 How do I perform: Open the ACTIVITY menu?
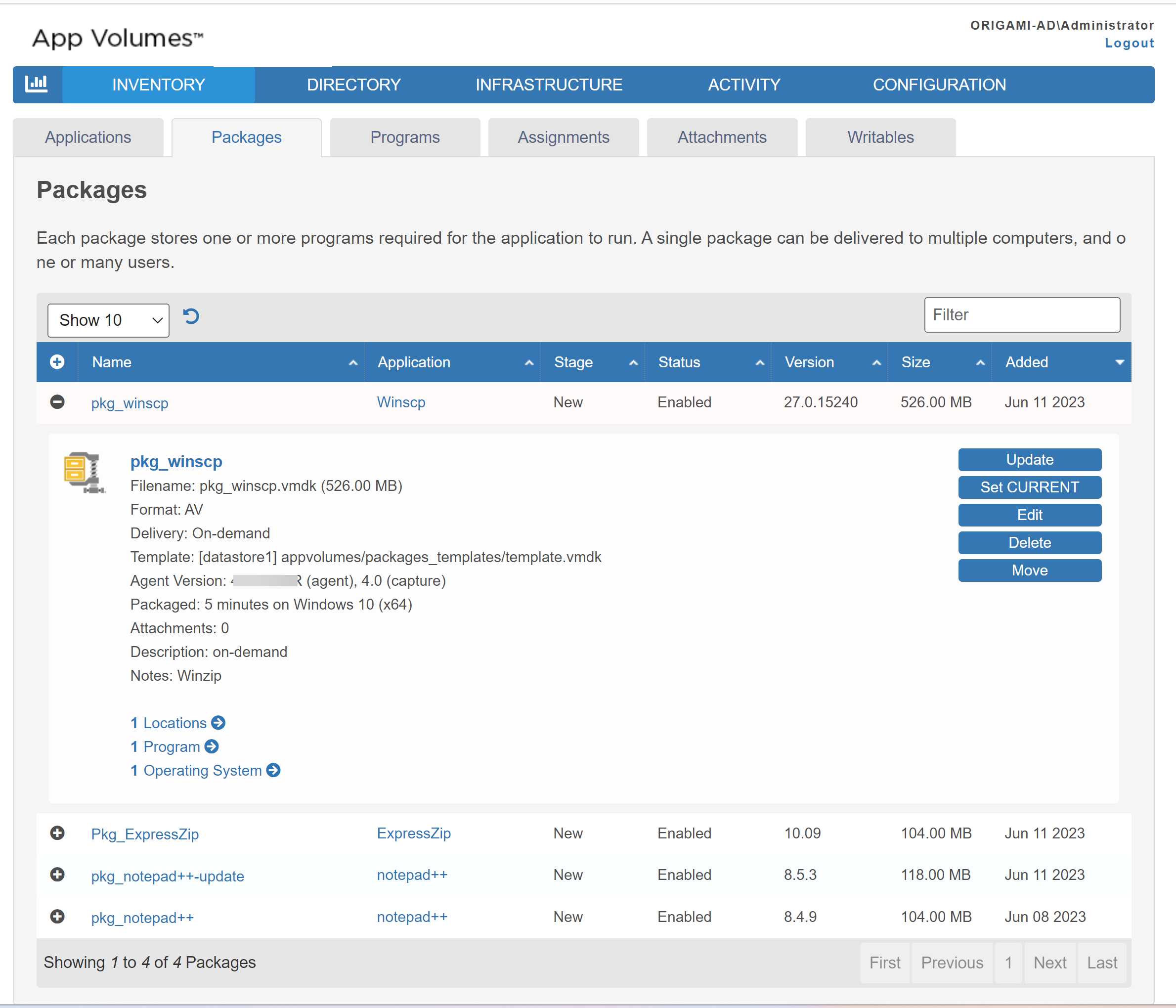pos(744,85)
